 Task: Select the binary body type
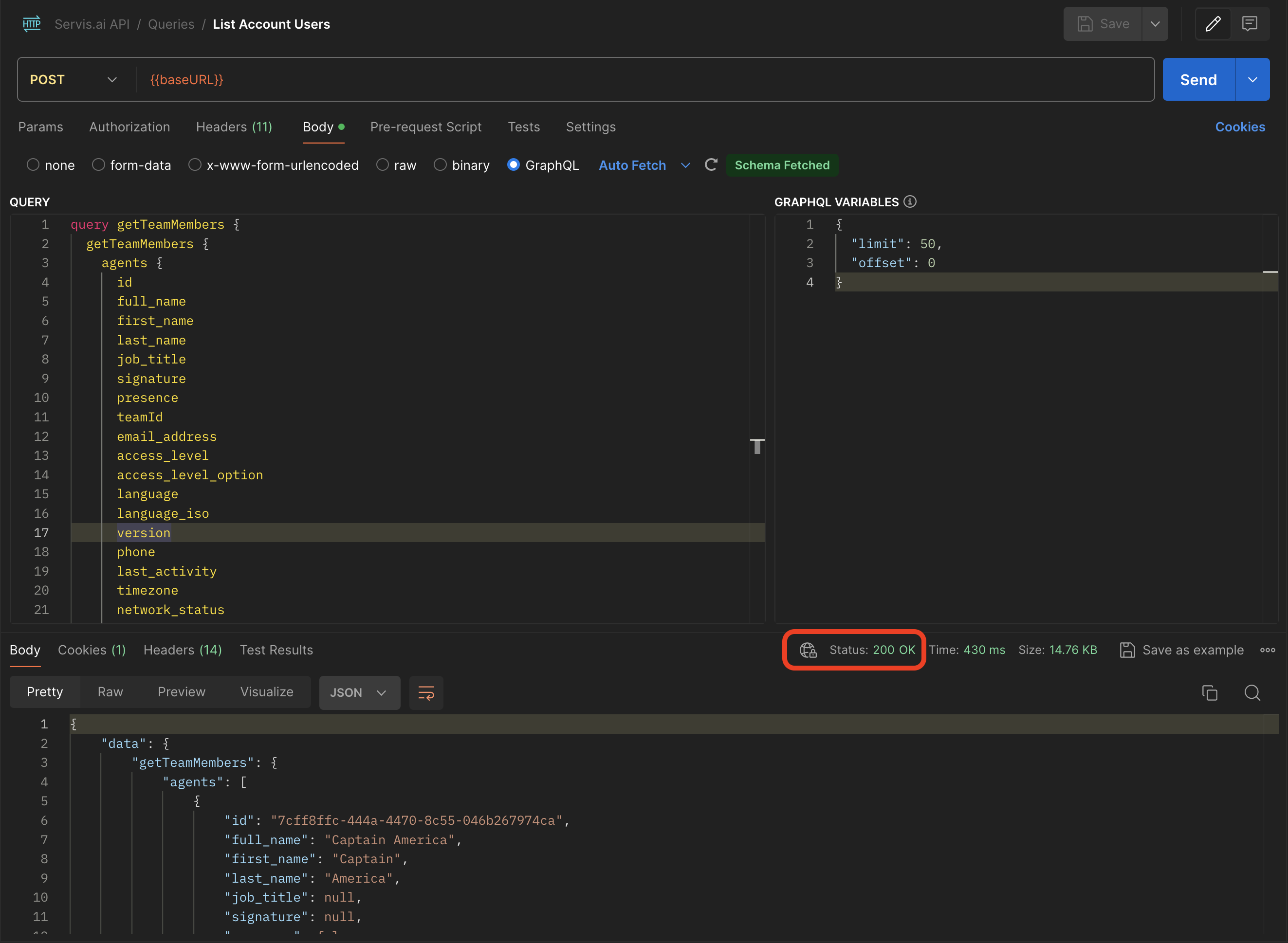click(x=440, y=165)
